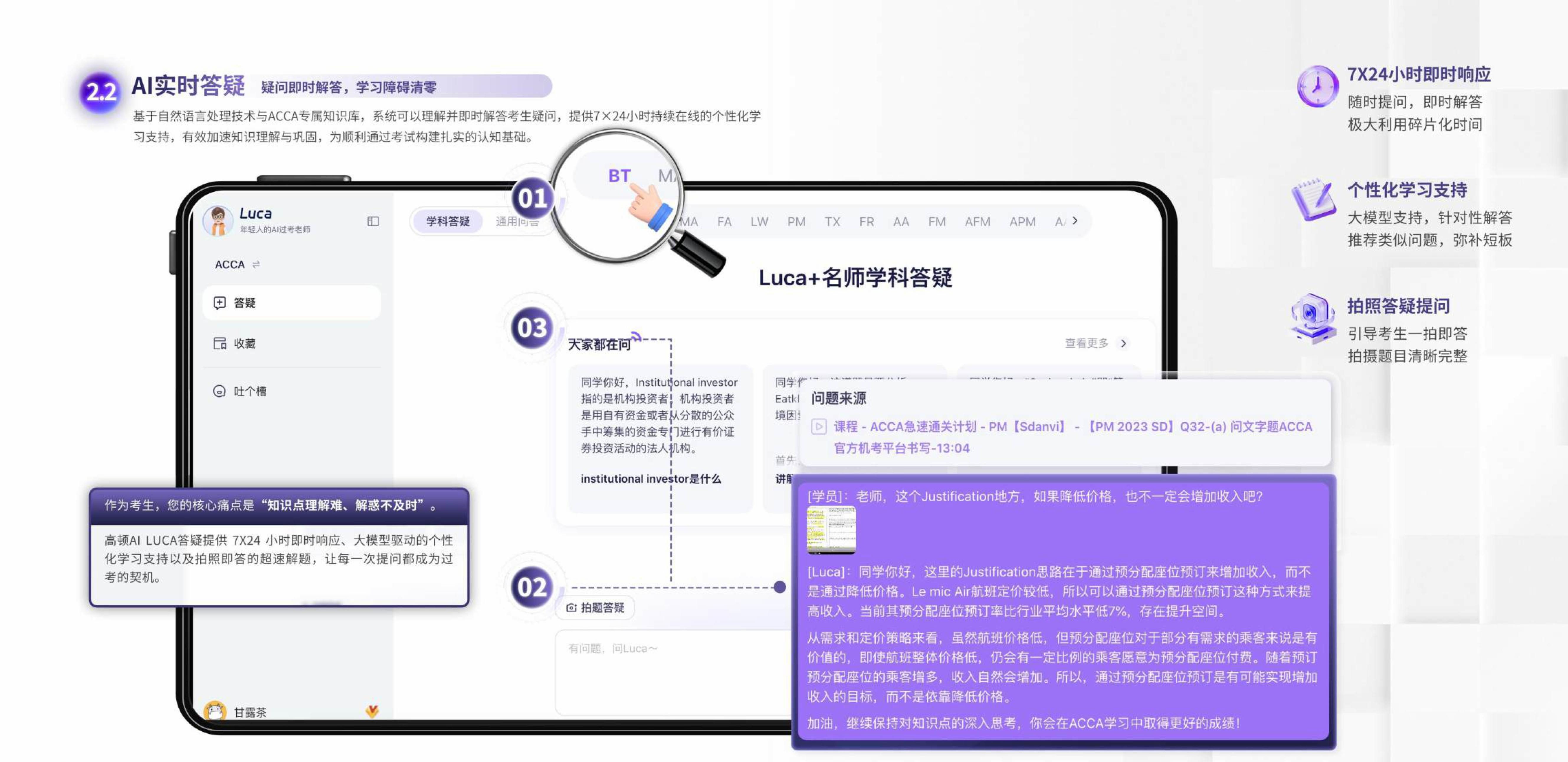
Task: Open student's attached screenshot thumbnail
Action: (x=831, y=531)
